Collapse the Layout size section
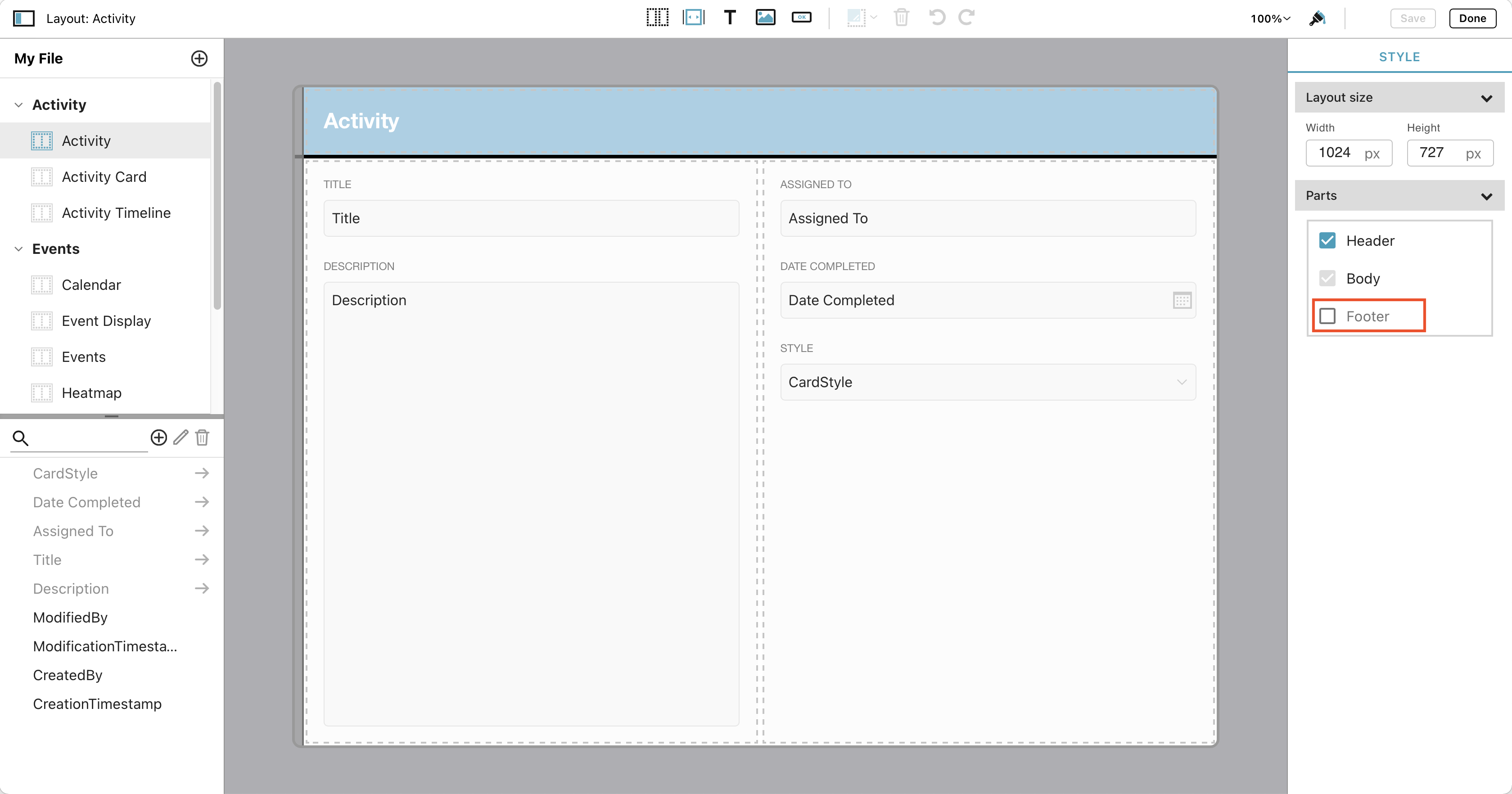The height and width of the screenshot is (794, 1512). point(1487,98)
